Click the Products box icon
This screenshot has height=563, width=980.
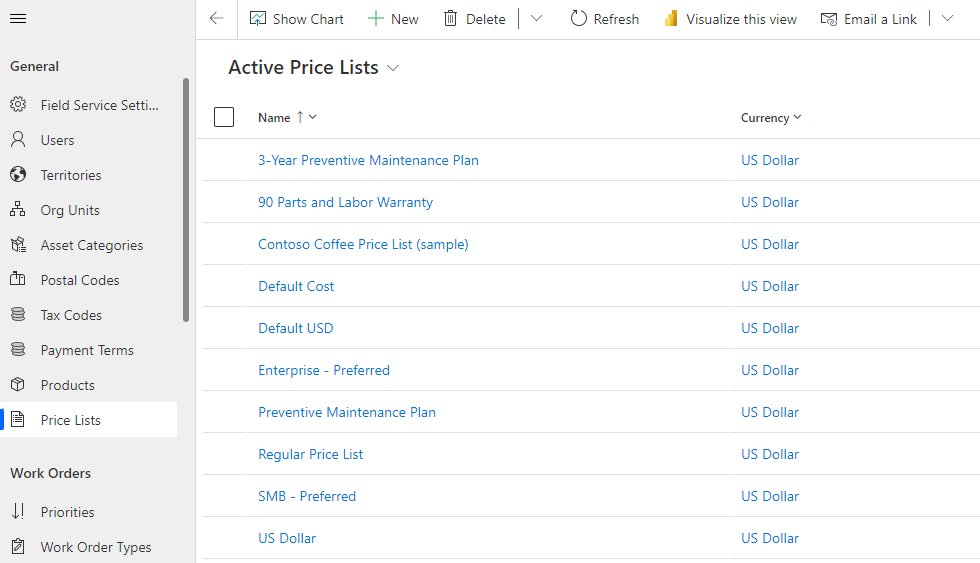point(18,384)
